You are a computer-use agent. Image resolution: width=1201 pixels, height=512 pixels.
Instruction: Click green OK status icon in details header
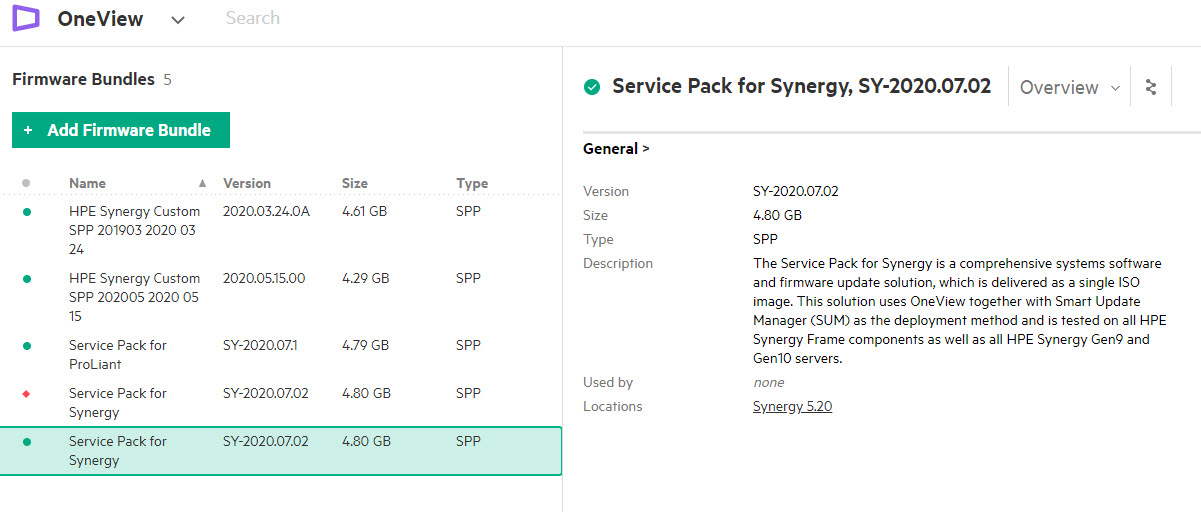592,87
